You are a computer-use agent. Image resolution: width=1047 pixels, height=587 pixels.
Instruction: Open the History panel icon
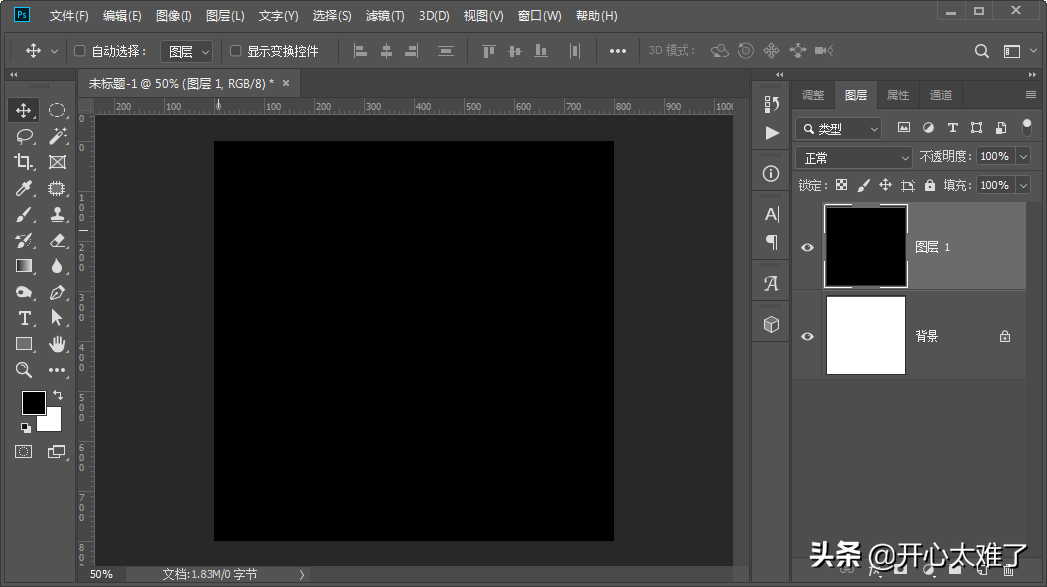(x=771, y=104)
